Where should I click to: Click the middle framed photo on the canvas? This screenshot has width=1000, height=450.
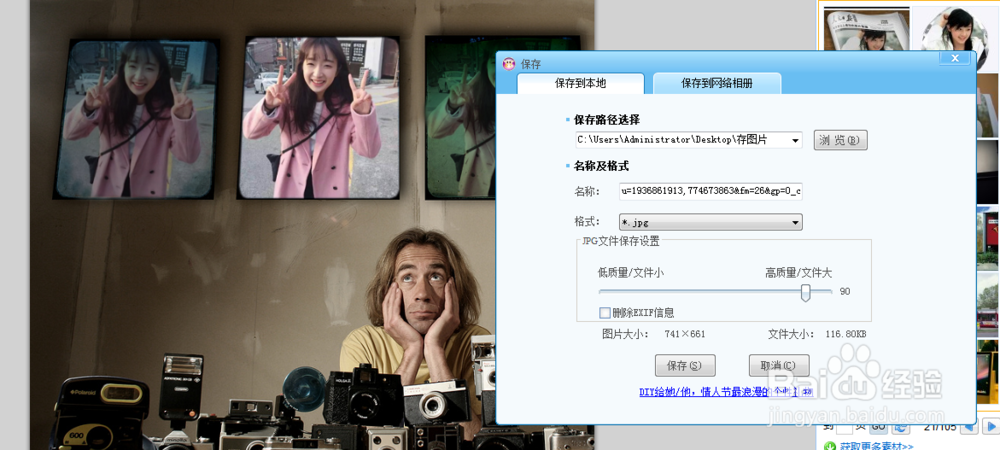[319, 118]
